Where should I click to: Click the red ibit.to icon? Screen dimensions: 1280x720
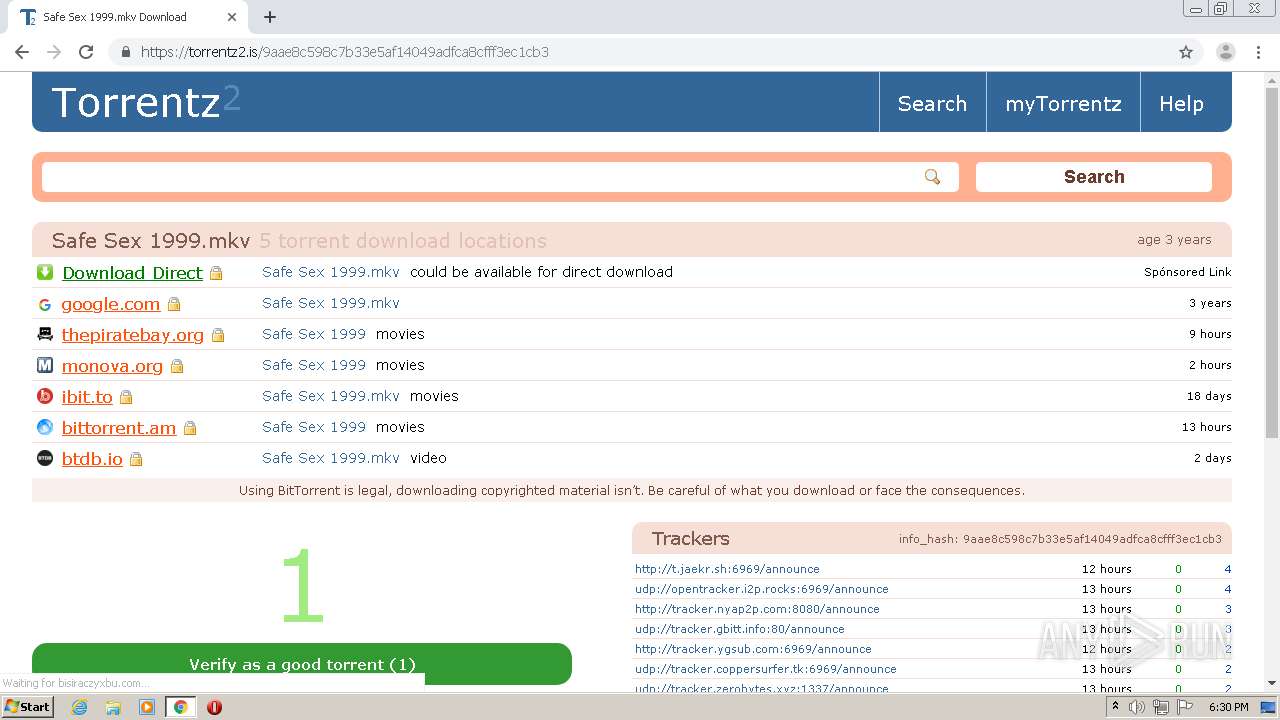click(x=45, y=396)
